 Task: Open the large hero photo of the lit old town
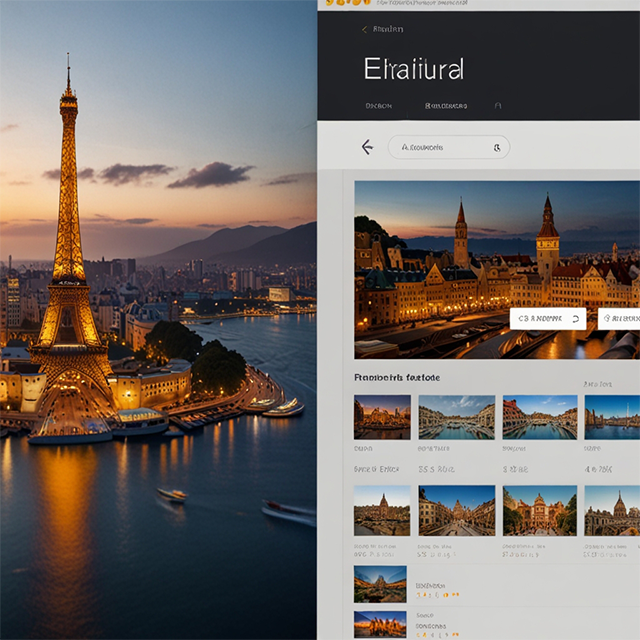coord(497,270)
